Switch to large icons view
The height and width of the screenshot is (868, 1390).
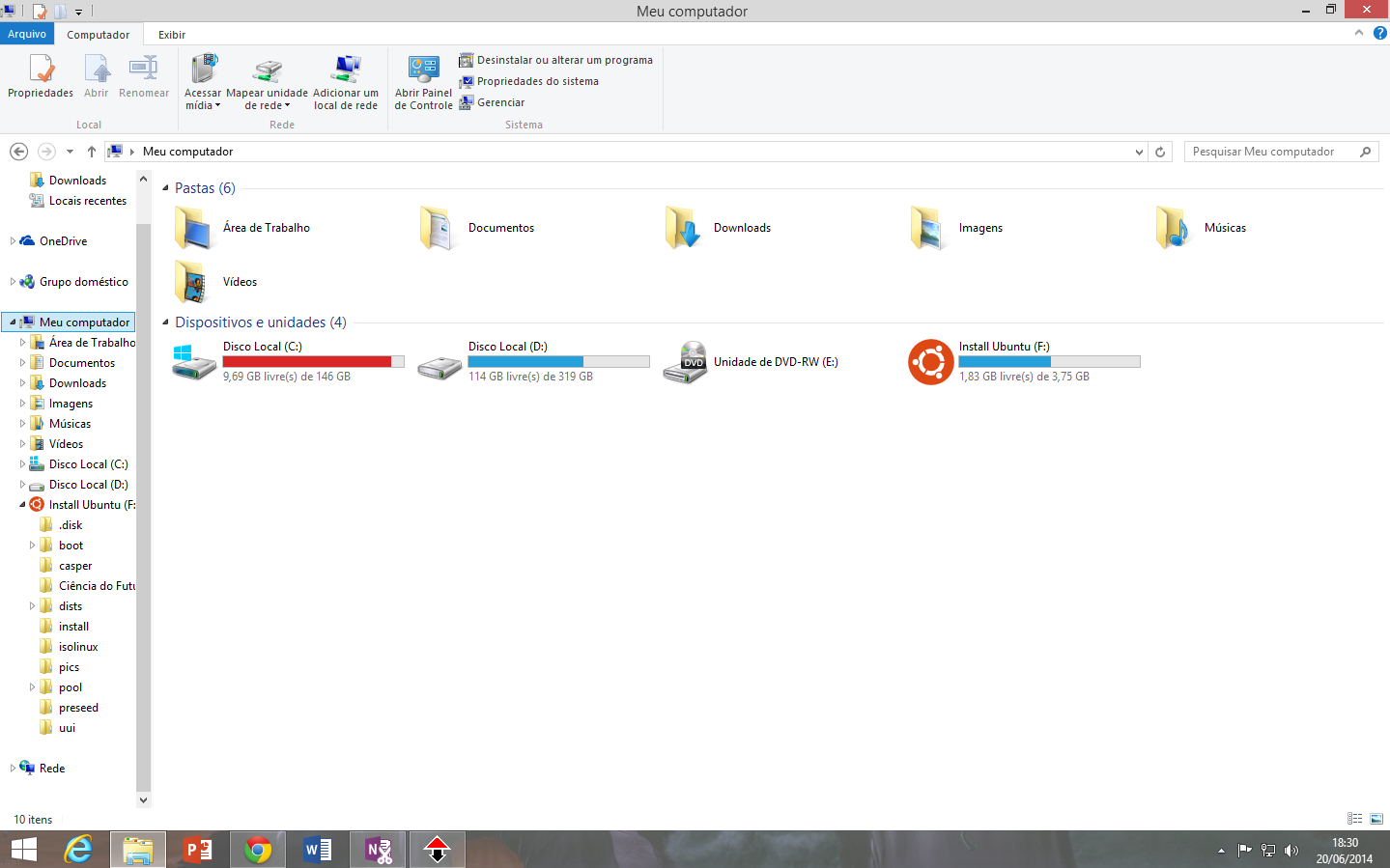tap(1376, 819)
